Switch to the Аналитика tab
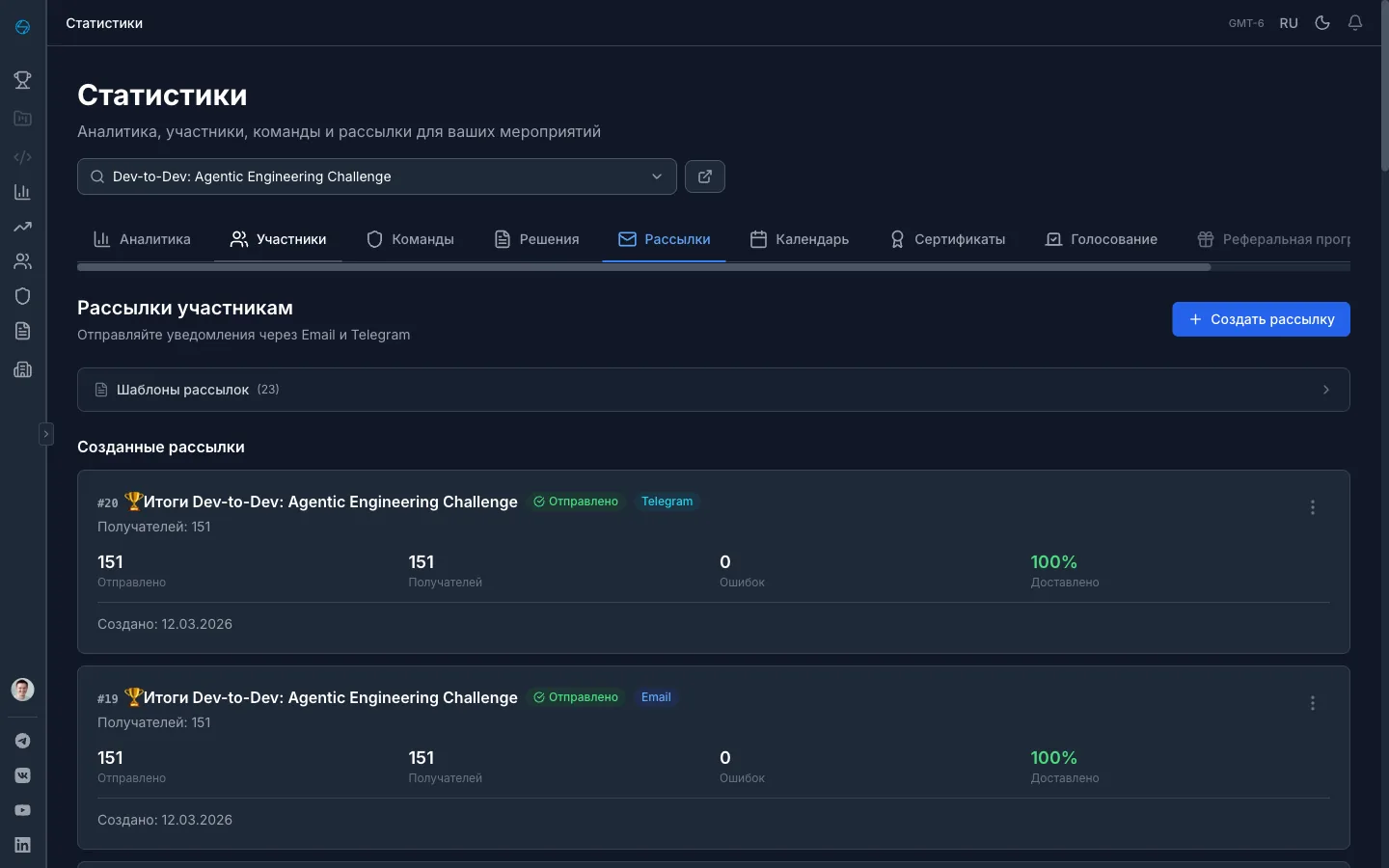 pyautogui.click(x=142, y=239)
